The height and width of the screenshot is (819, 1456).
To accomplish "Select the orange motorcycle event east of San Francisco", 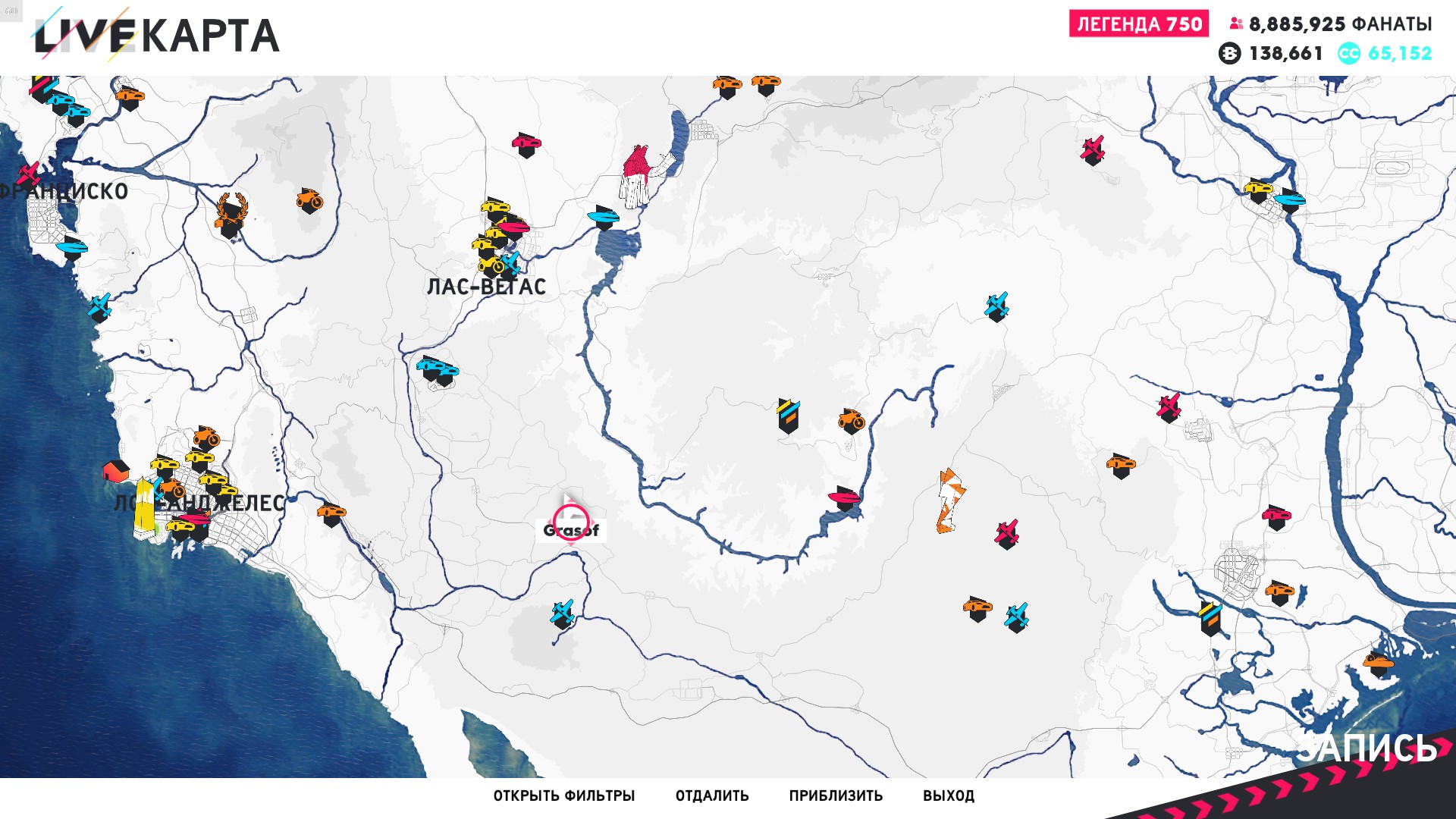I will (x=309, y=201).
